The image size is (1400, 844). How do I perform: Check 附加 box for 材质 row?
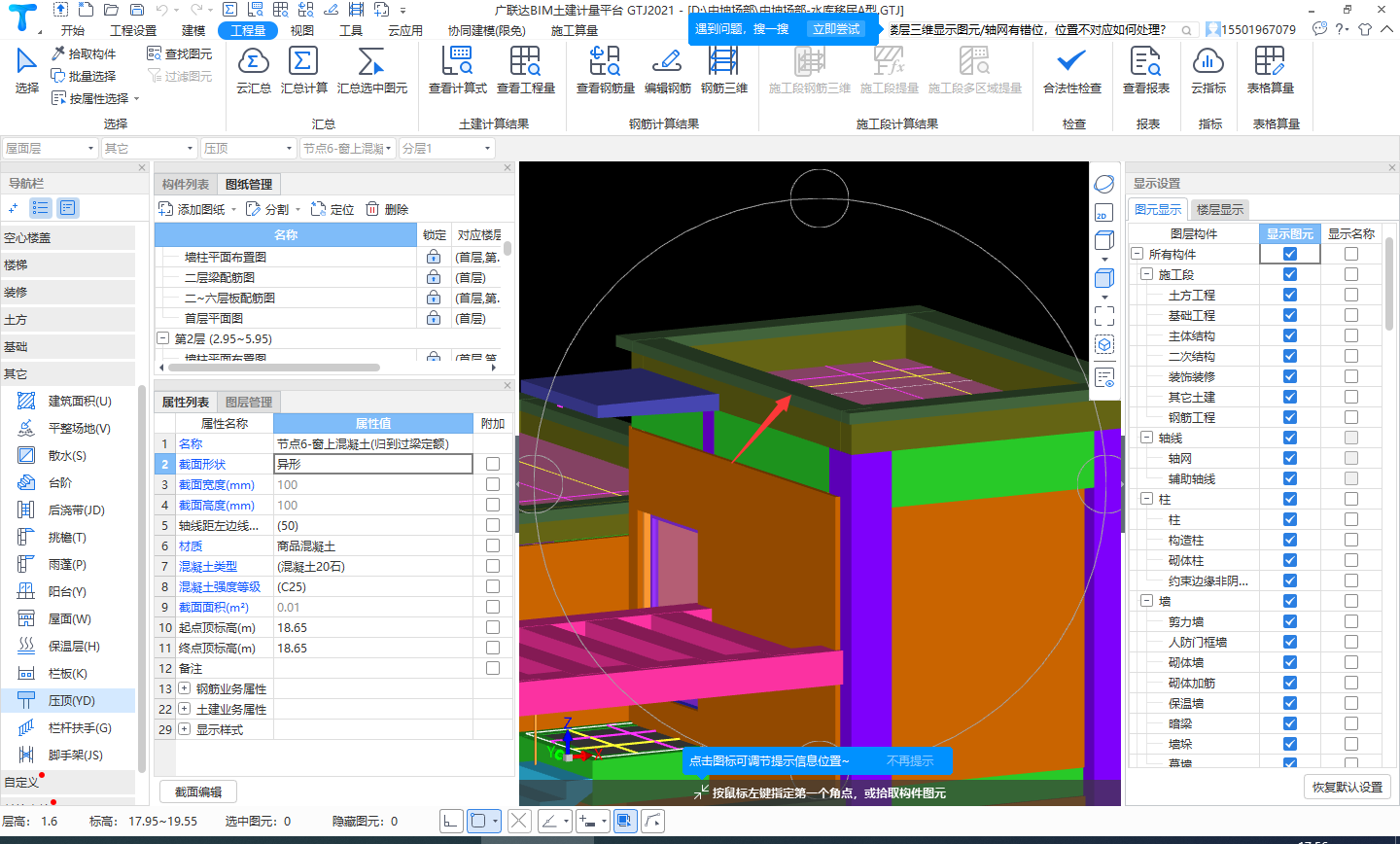pyautogui.click(x=493, y=545)
